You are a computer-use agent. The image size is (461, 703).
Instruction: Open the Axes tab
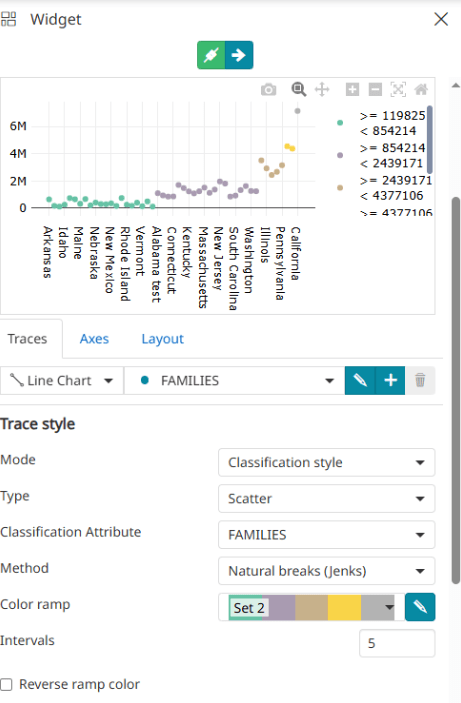(94, 339)
